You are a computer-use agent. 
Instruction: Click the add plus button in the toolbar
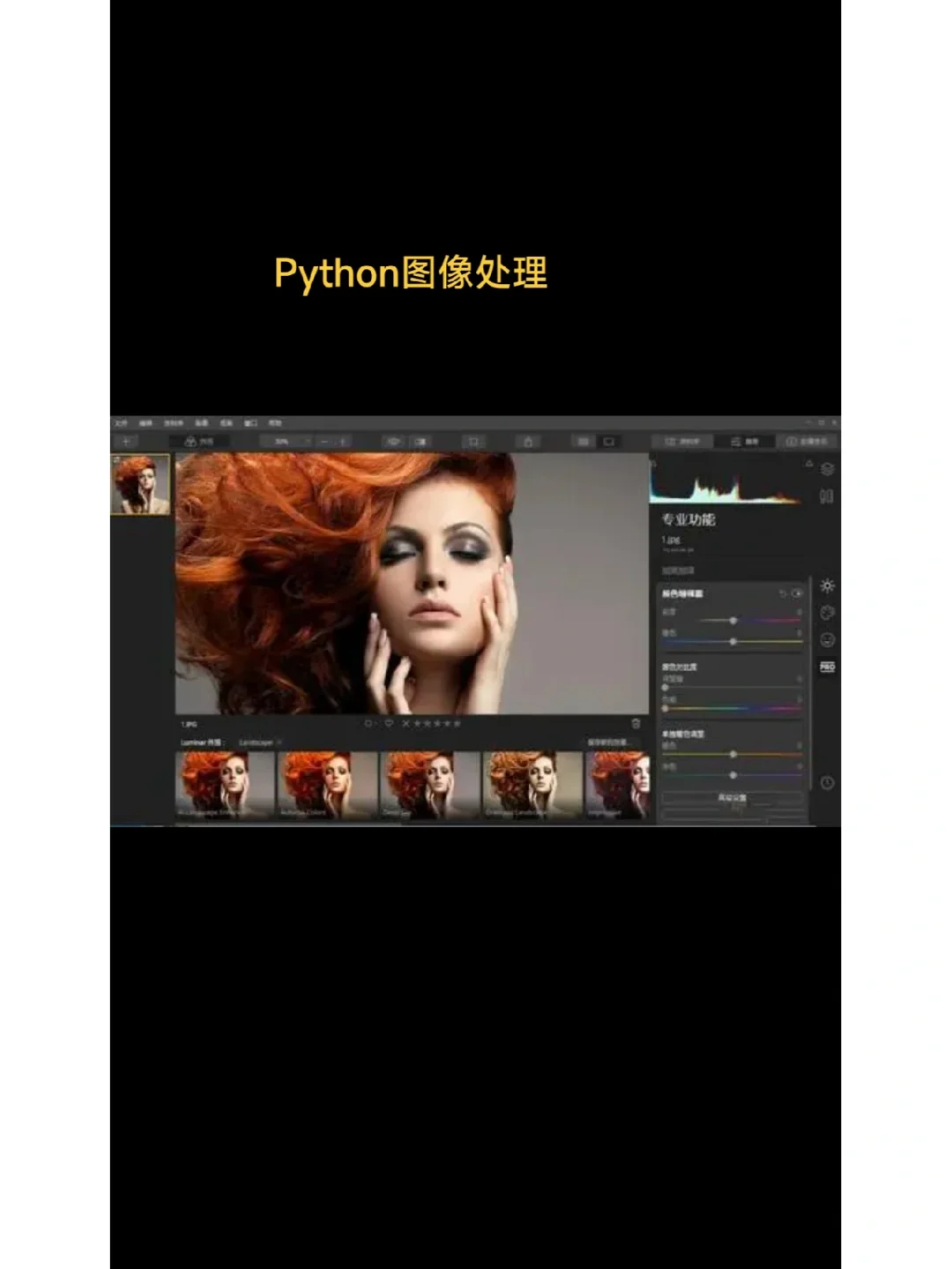(127, 441)
